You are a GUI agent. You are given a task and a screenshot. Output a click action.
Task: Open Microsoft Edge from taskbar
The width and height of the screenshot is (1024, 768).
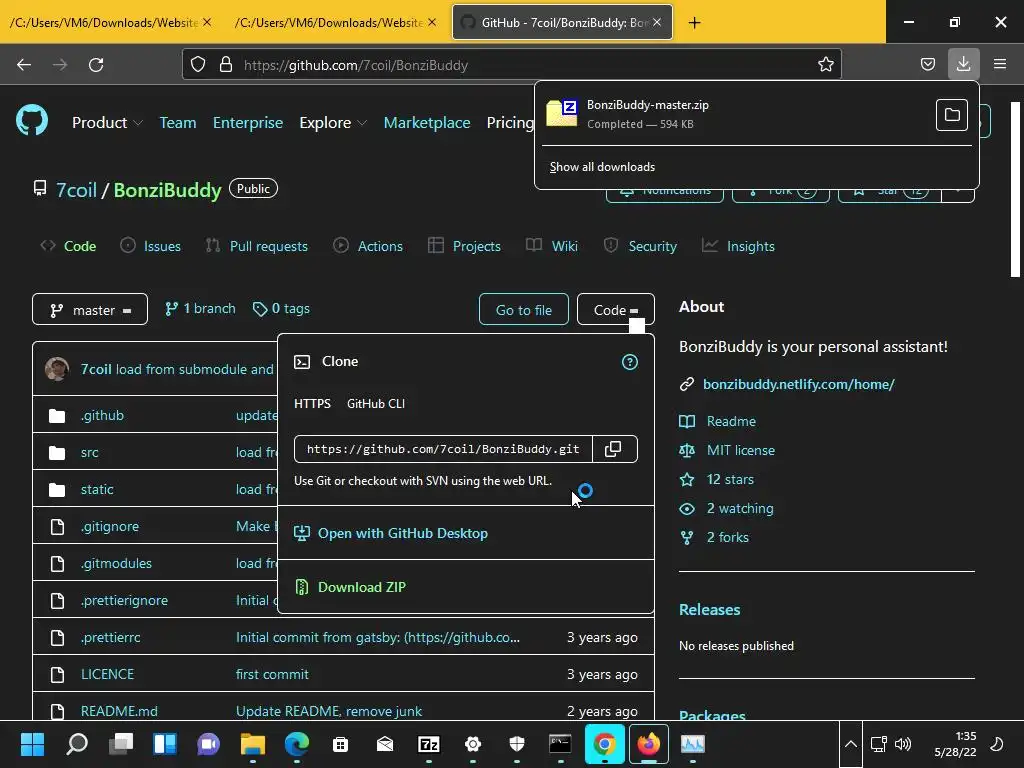pyautogui.click(x=296, y=744)
